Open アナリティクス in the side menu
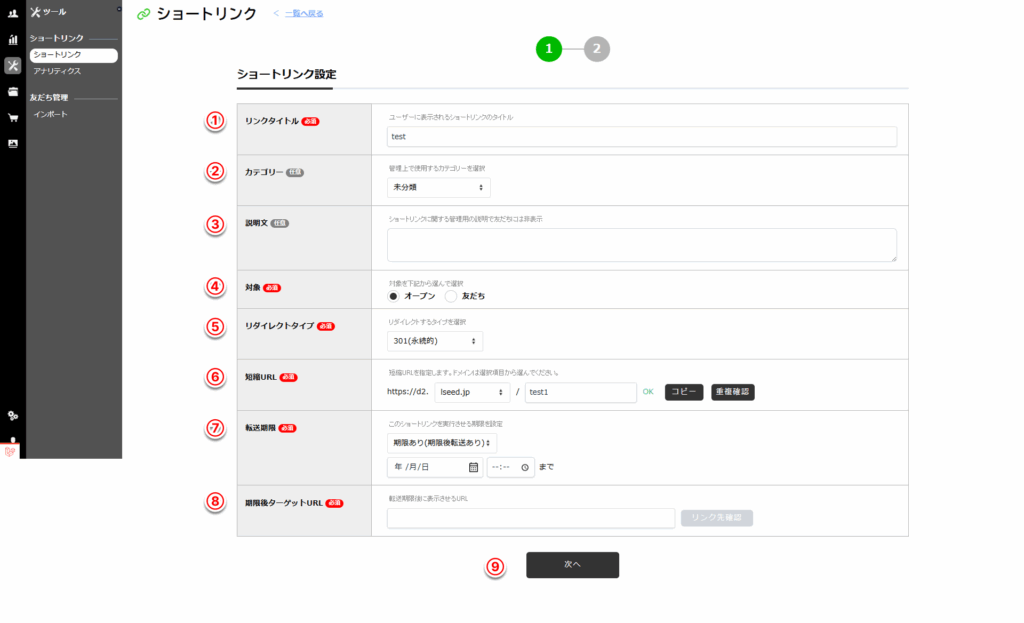The width and height of the screenshot is (1024, 623). pyautogui.click(x=57, y=72)
